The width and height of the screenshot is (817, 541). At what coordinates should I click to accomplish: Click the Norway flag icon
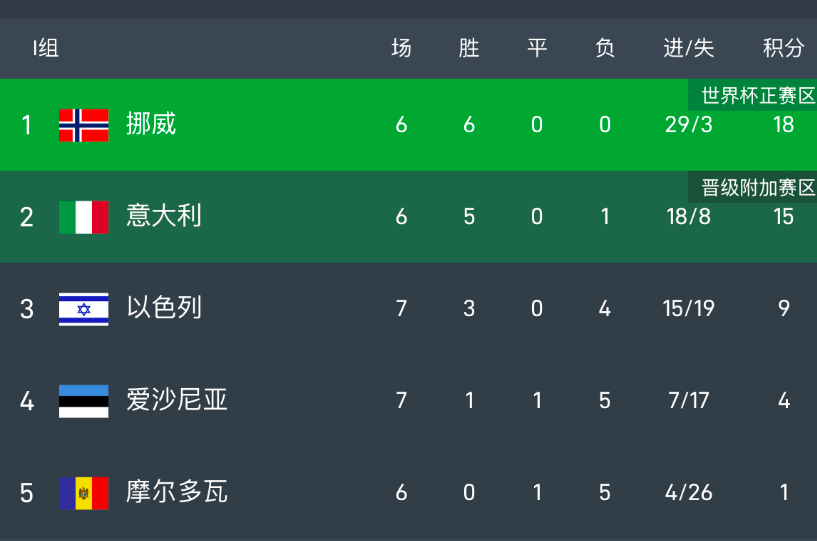tap(83, 125)
